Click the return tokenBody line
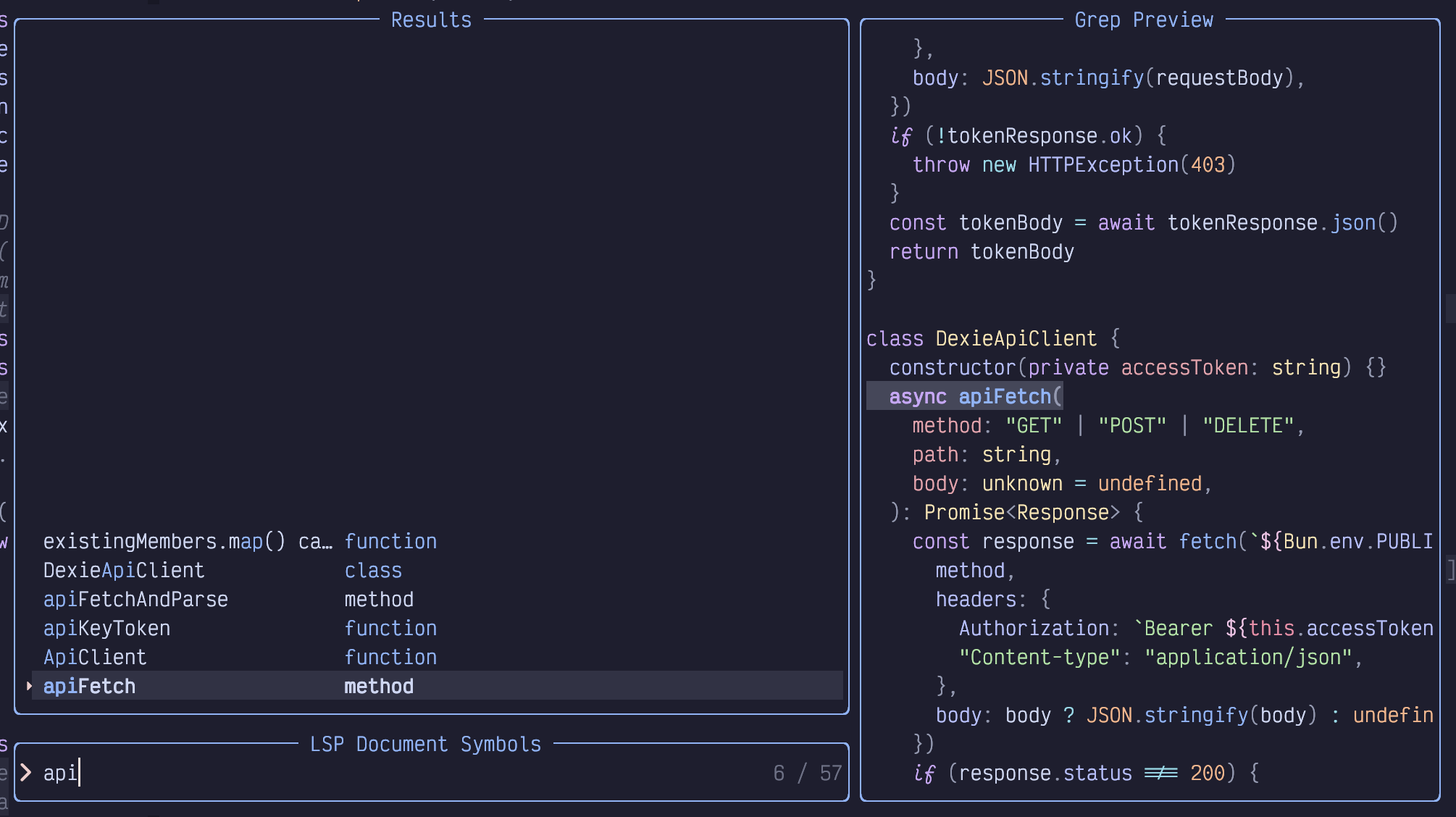 (x=982, y=251)
